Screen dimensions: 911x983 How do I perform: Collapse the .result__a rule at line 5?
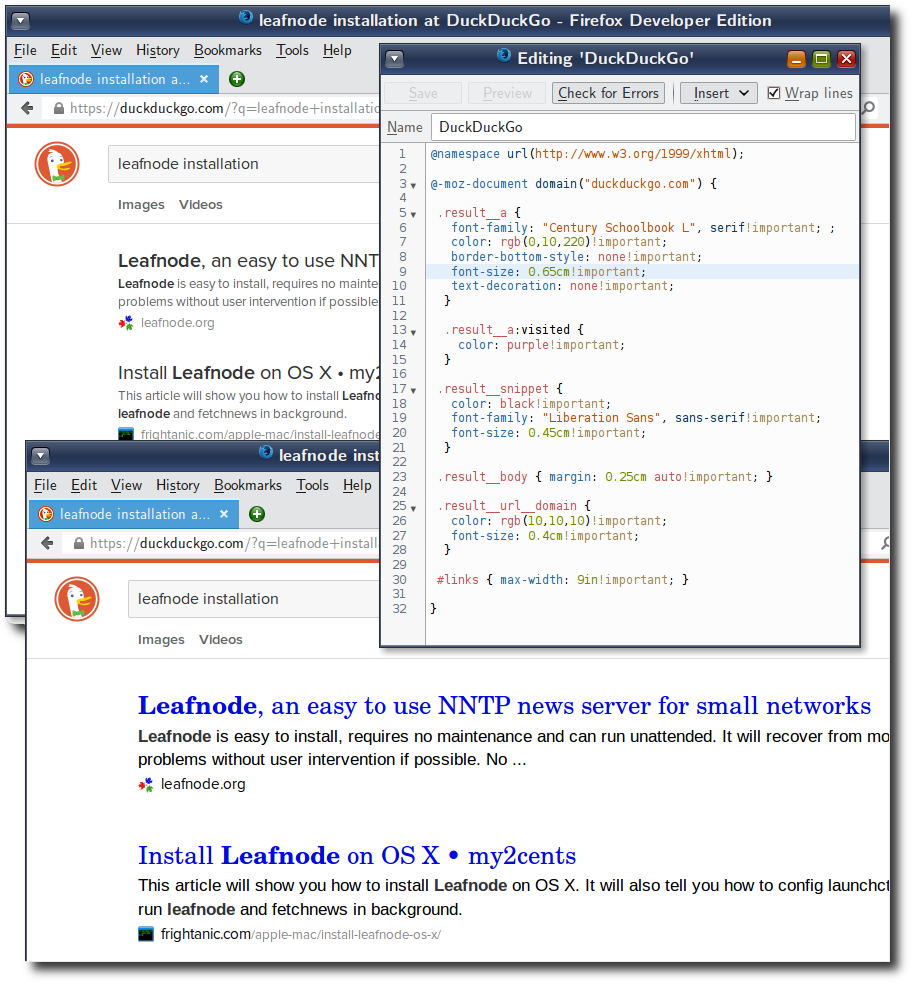click(413, 215)
